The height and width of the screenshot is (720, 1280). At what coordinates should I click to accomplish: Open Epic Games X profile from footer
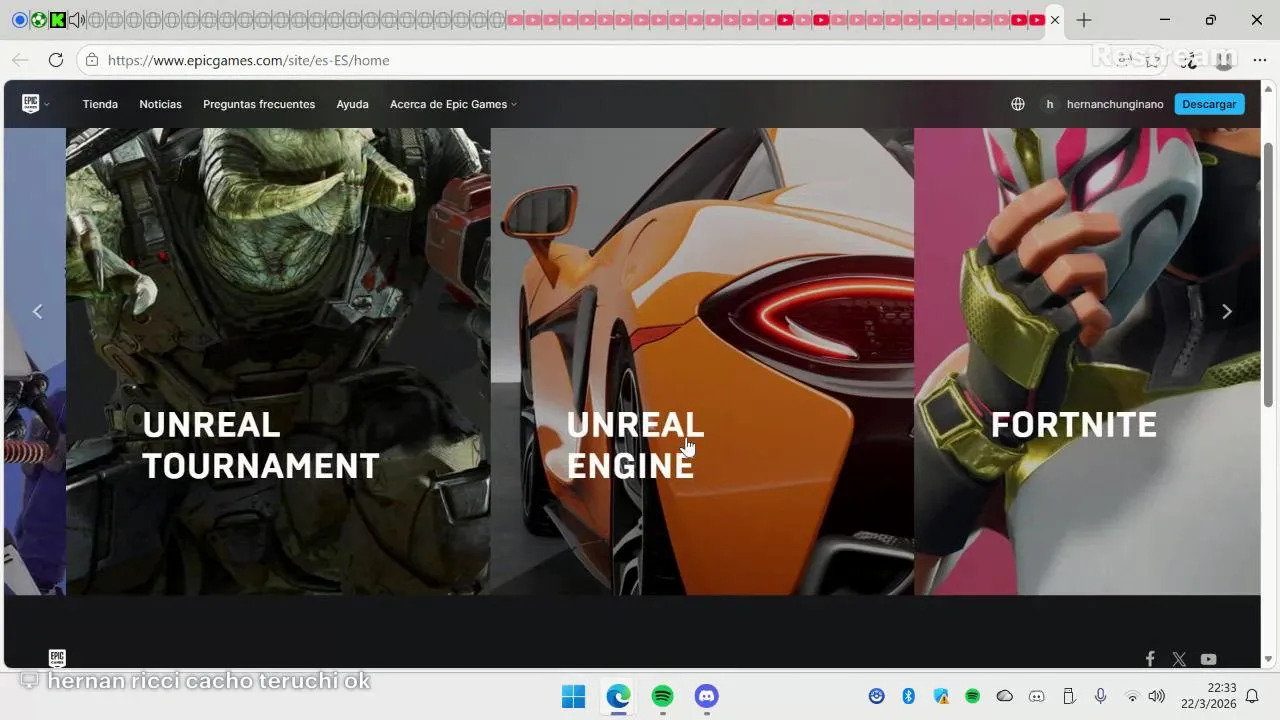(x=1179, y=659)
